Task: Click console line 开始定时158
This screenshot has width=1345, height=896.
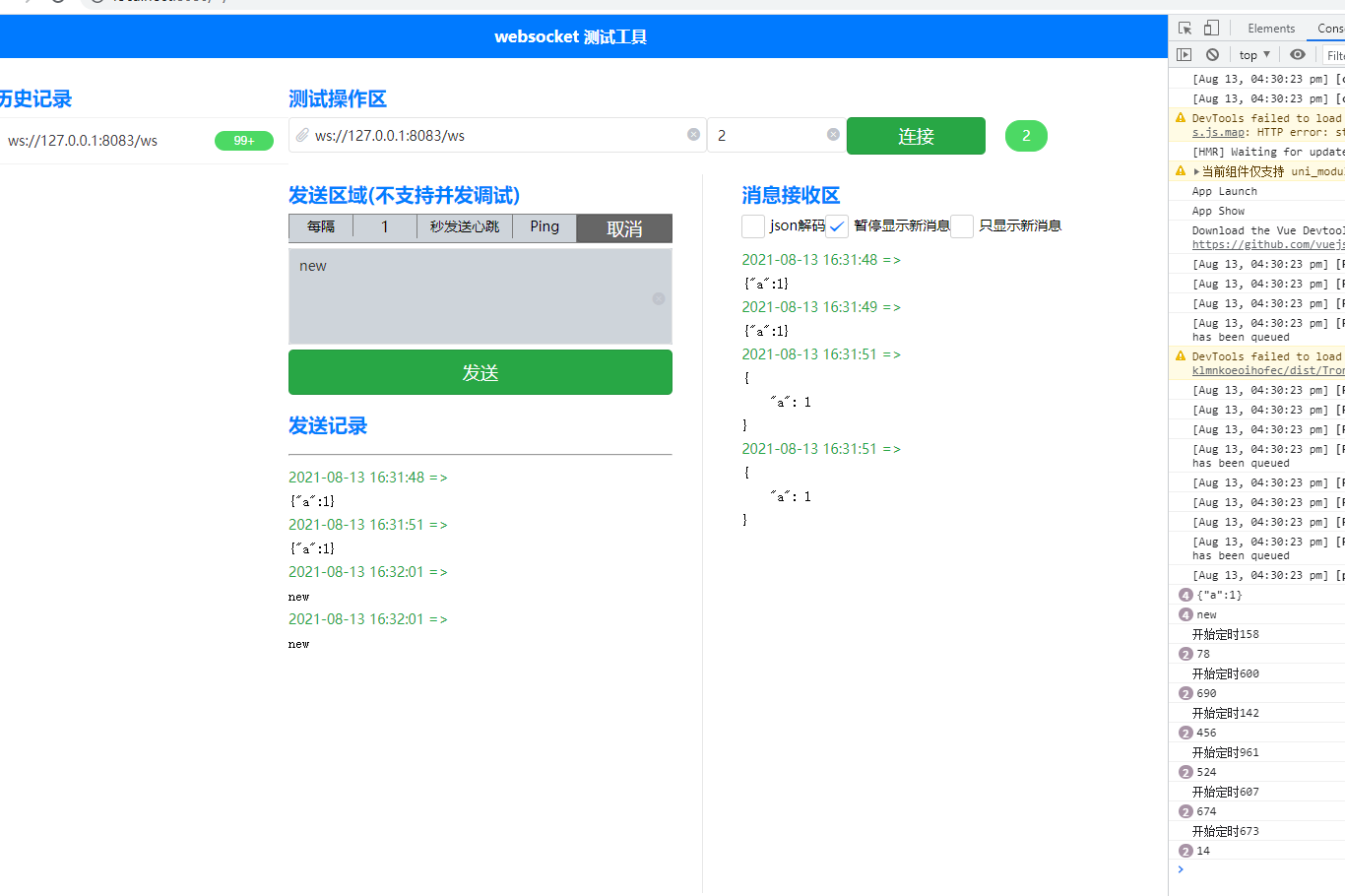Action: (x=1226, y=634)
